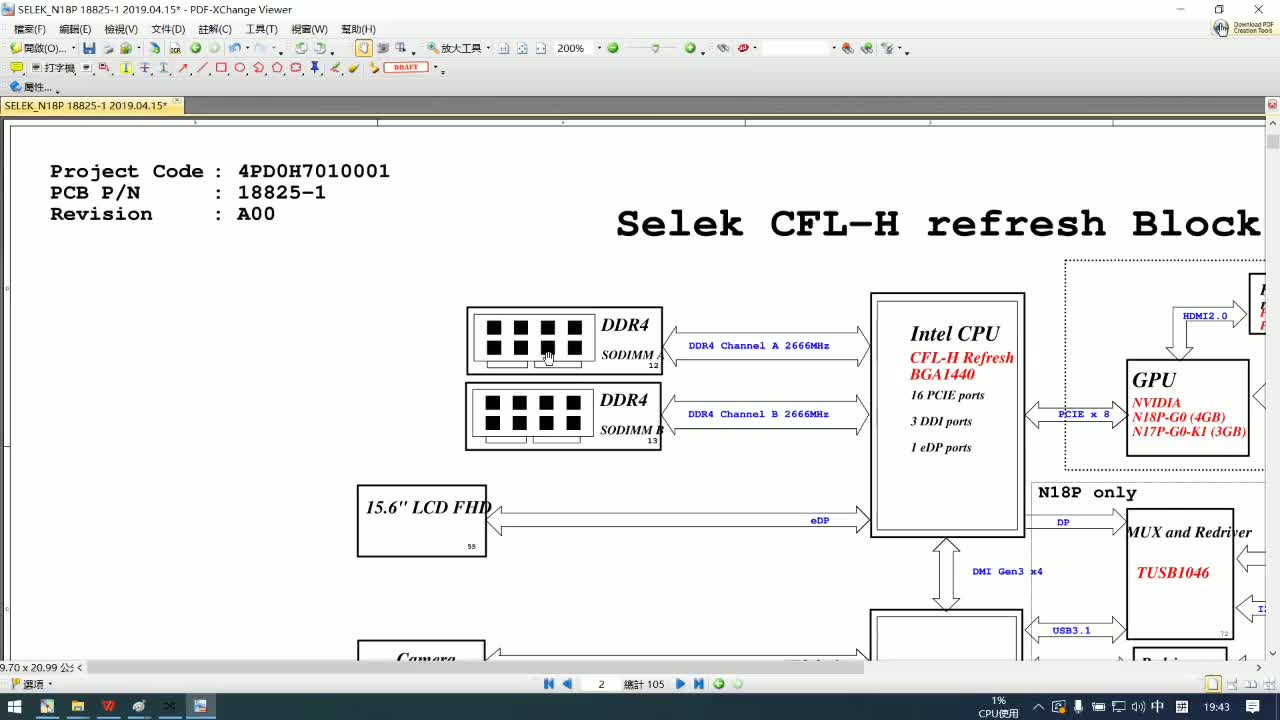Open the 註解(C) menu

coord(215,29)
